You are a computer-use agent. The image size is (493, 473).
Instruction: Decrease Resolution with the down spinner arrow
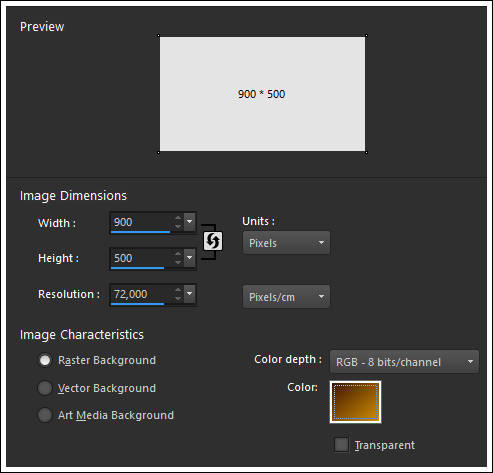[x=178, y=298]
